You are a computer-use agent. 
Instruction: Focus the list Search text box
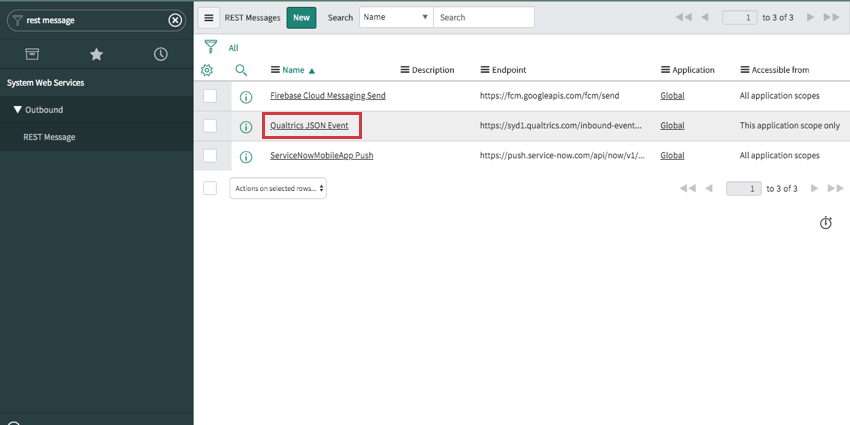click(484, 17)
